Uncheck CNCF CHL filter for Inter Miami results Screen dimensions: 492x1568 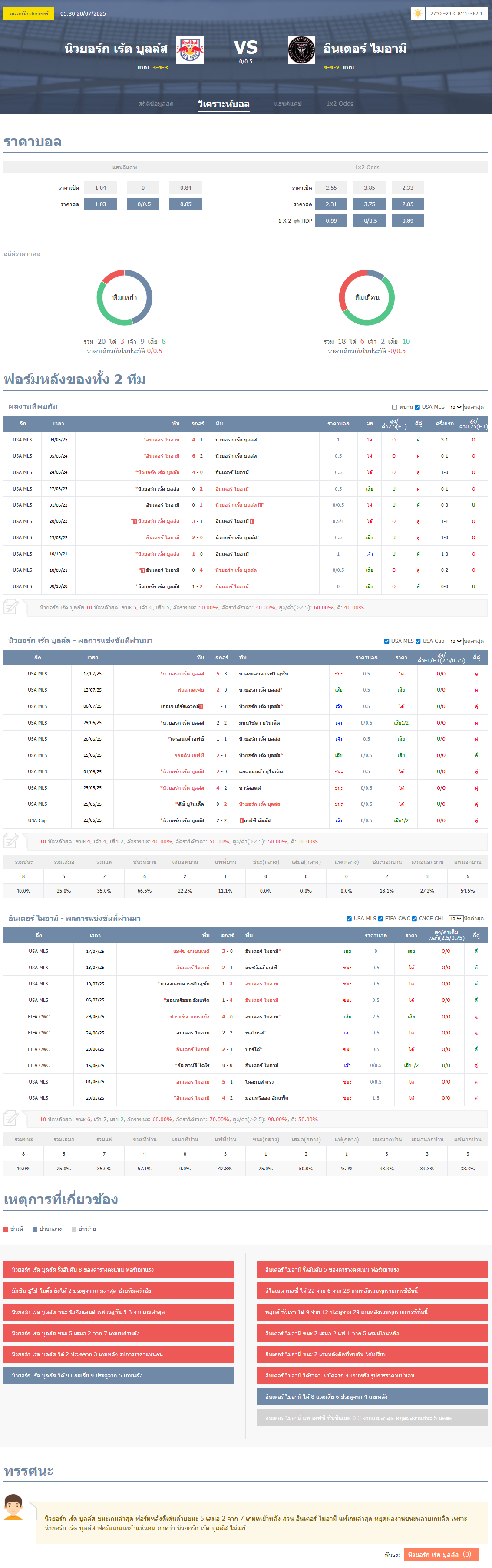414,919
